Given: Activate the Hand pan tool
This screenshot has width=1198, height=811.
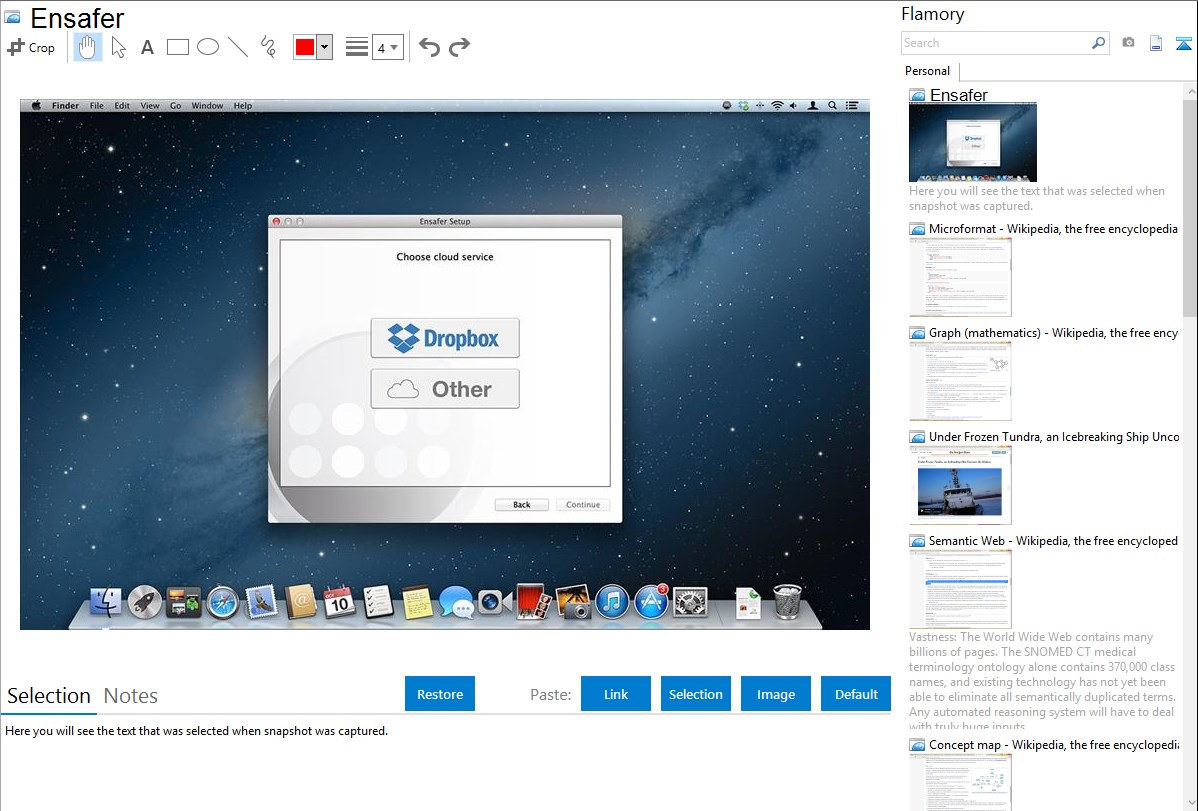Looking at the screenshot, I should 87,47.
